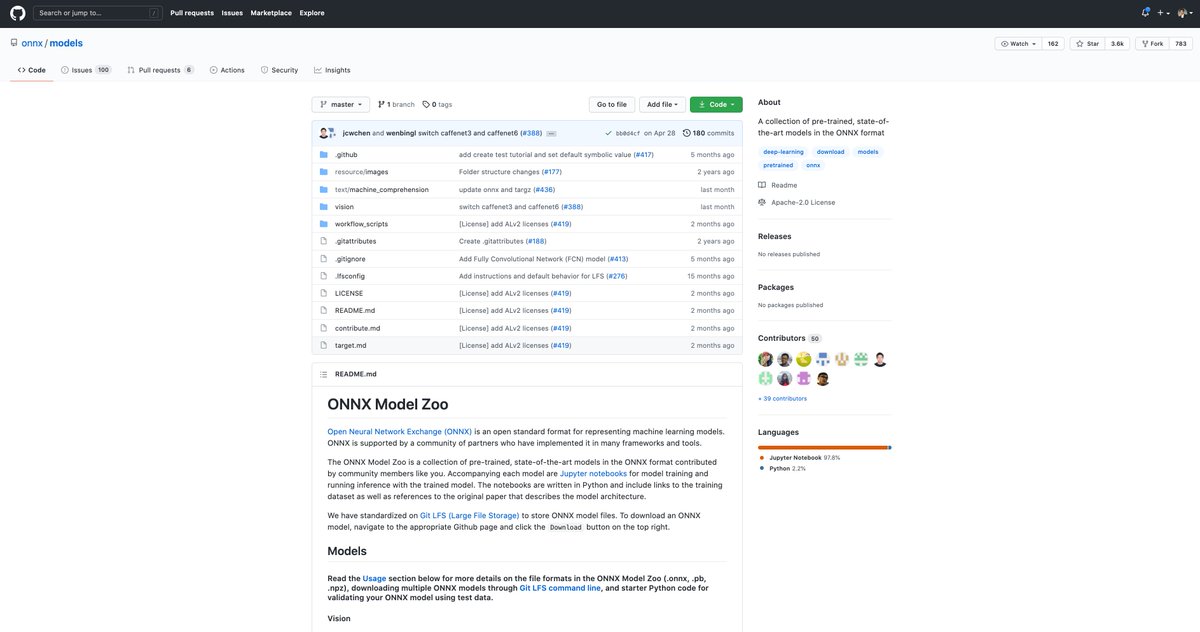Screen dimensions: 1200x632
Task: Open the Apache-2.0 License sidebar link
Action: pos(796,202)
